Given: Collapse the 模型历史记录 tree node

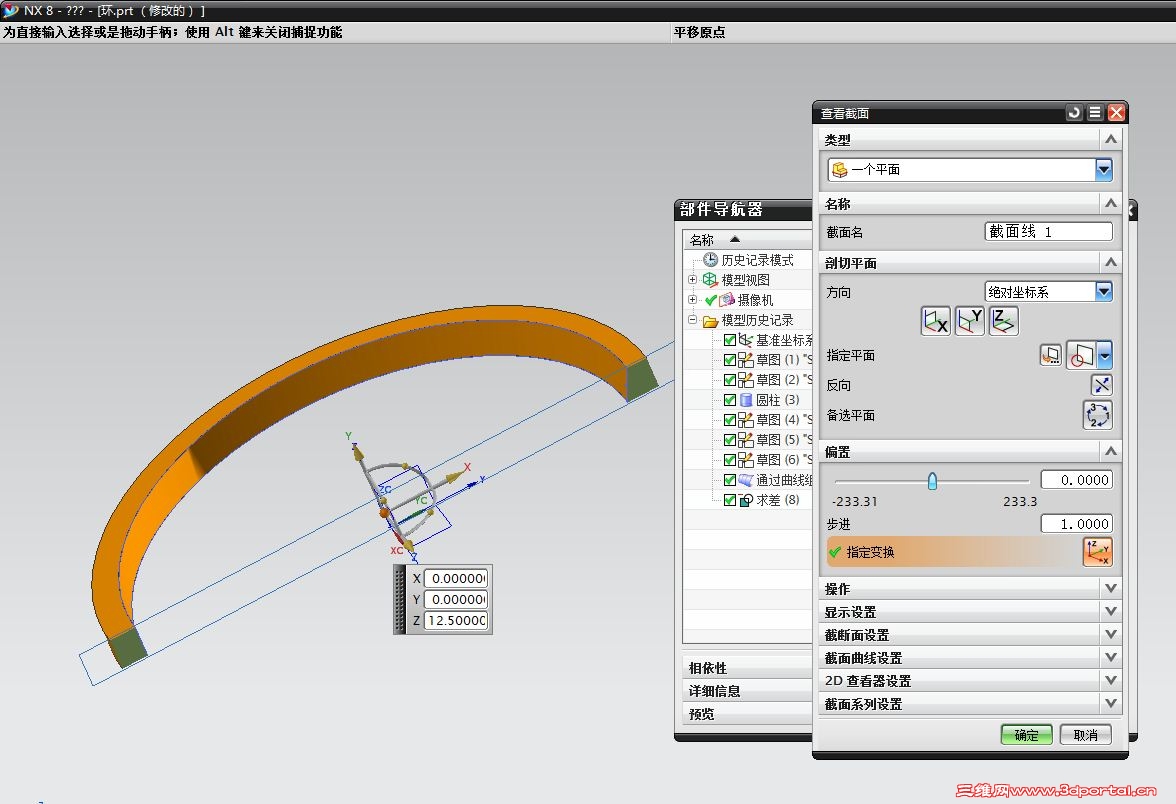Looking at the screenshot, I should pyautogui.click(x=692, y=320).
